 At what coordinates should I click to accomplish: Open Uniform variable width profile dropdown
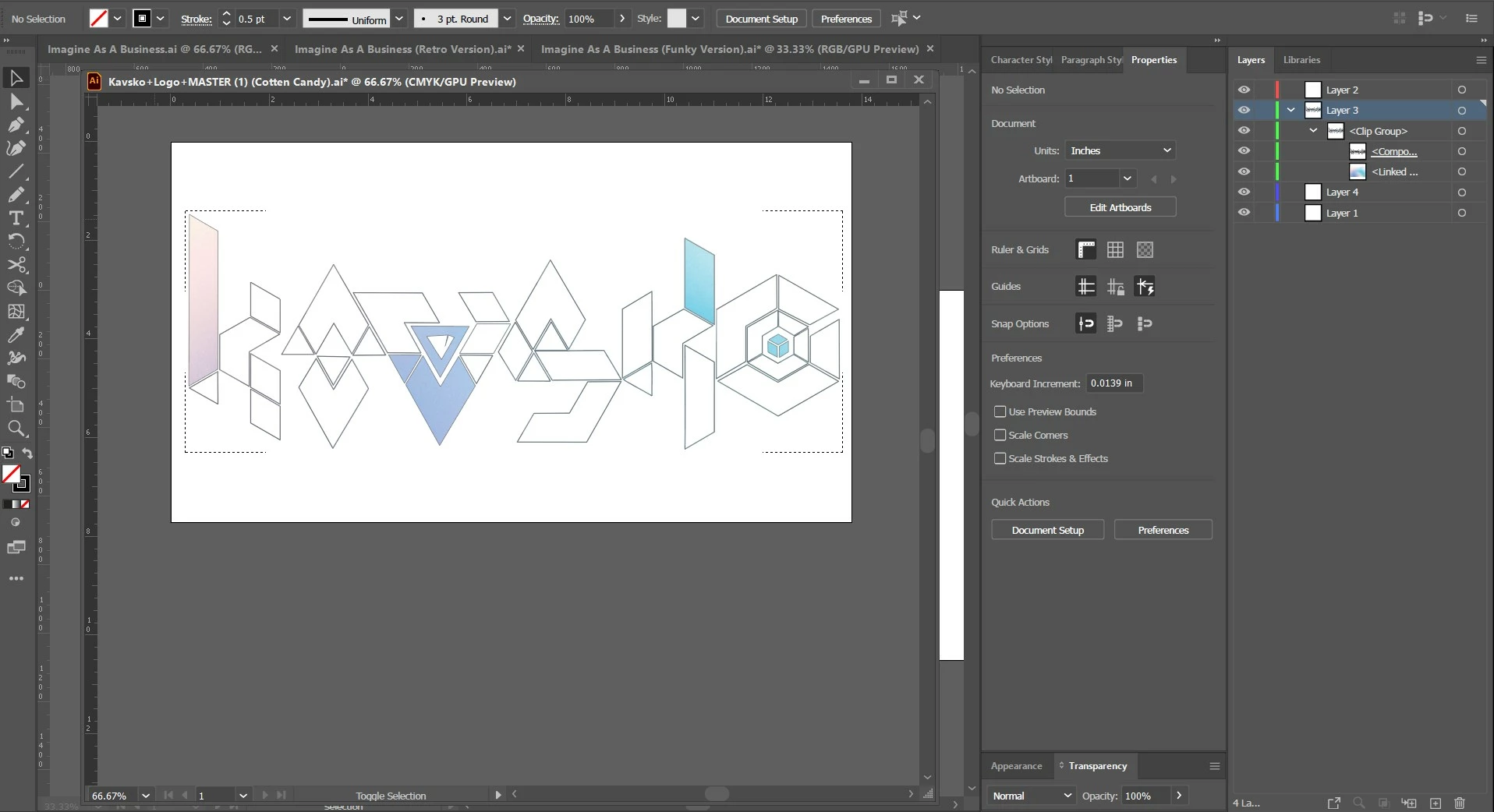point(399,19)
